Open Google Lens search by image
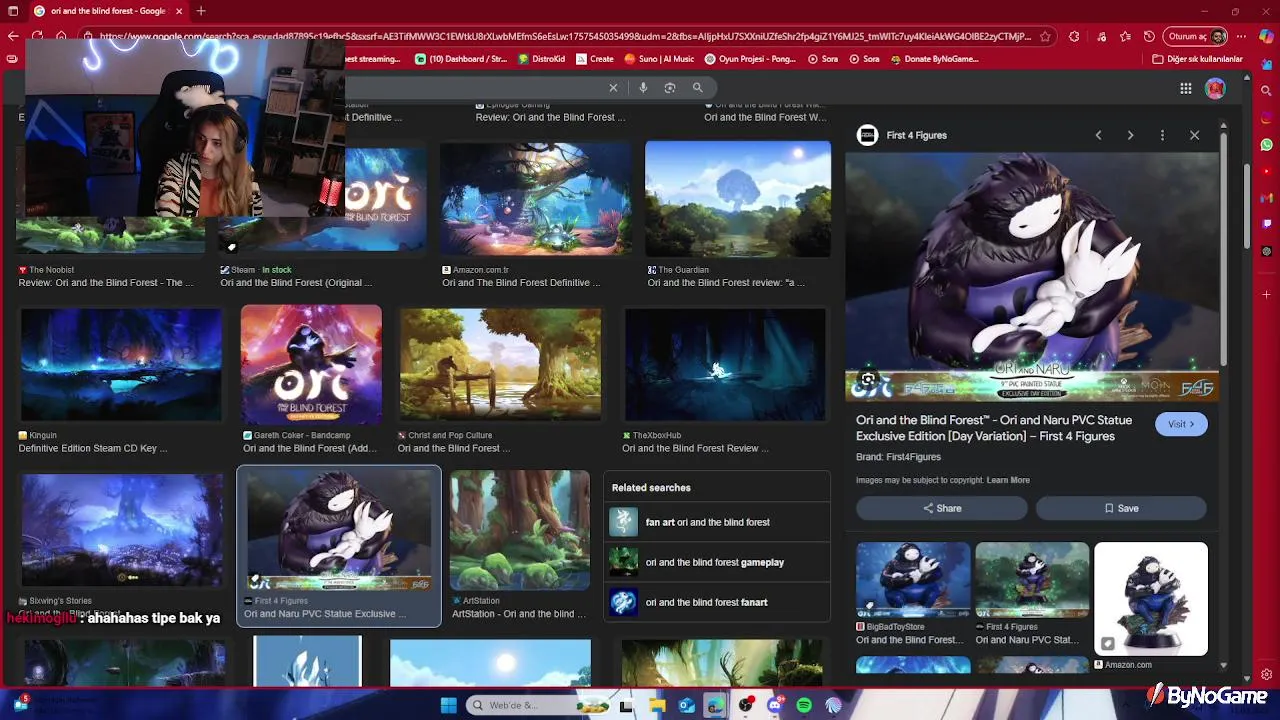This screenshot has height=720, width=1280. click(x=670, y=88)
